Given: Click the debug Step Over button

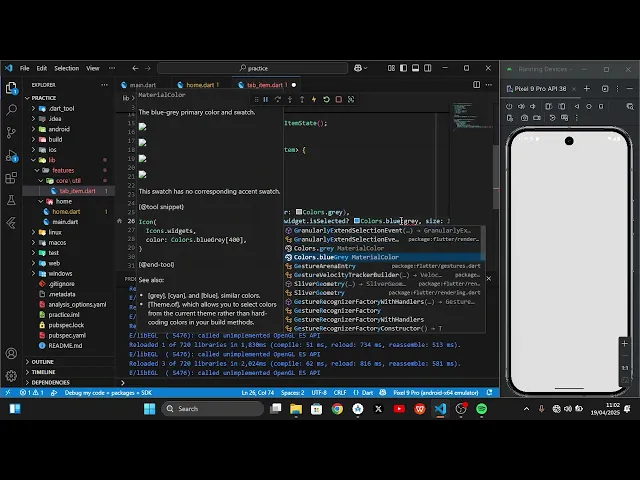Looking at the screenshot, I should click(278, 99).
